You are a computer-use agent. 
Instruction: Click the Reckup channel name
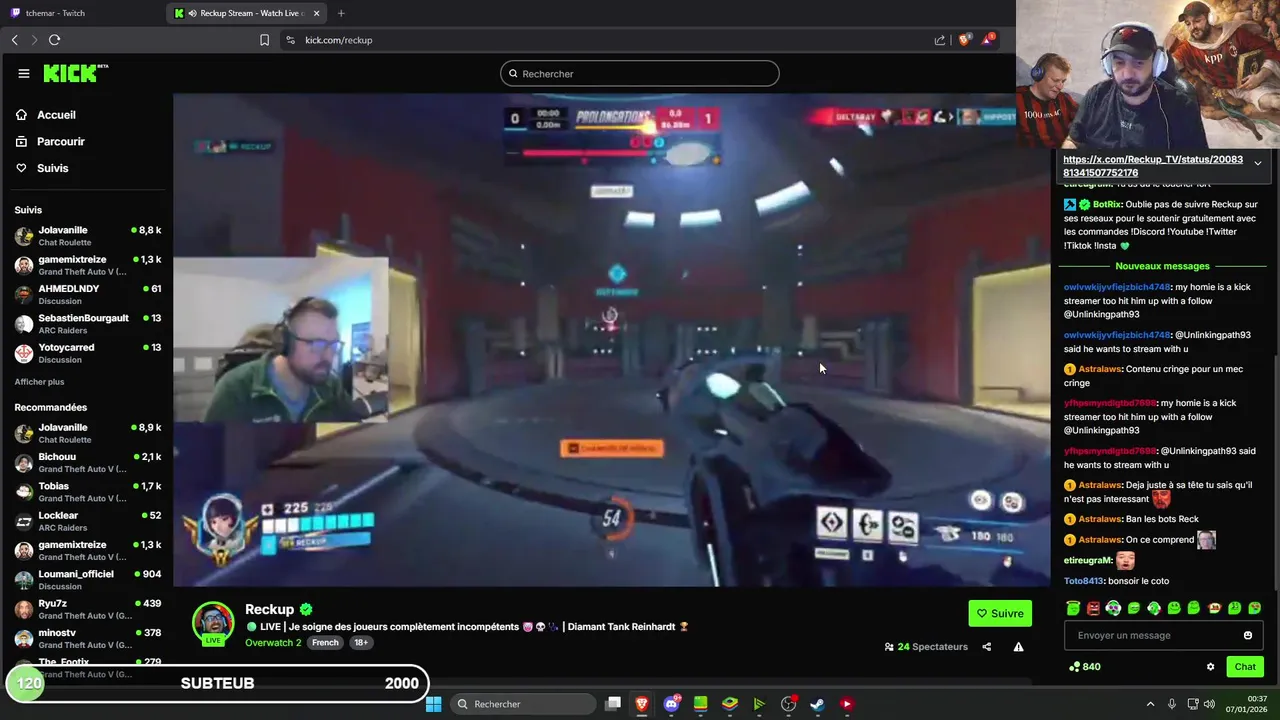[x=269, y=609]
